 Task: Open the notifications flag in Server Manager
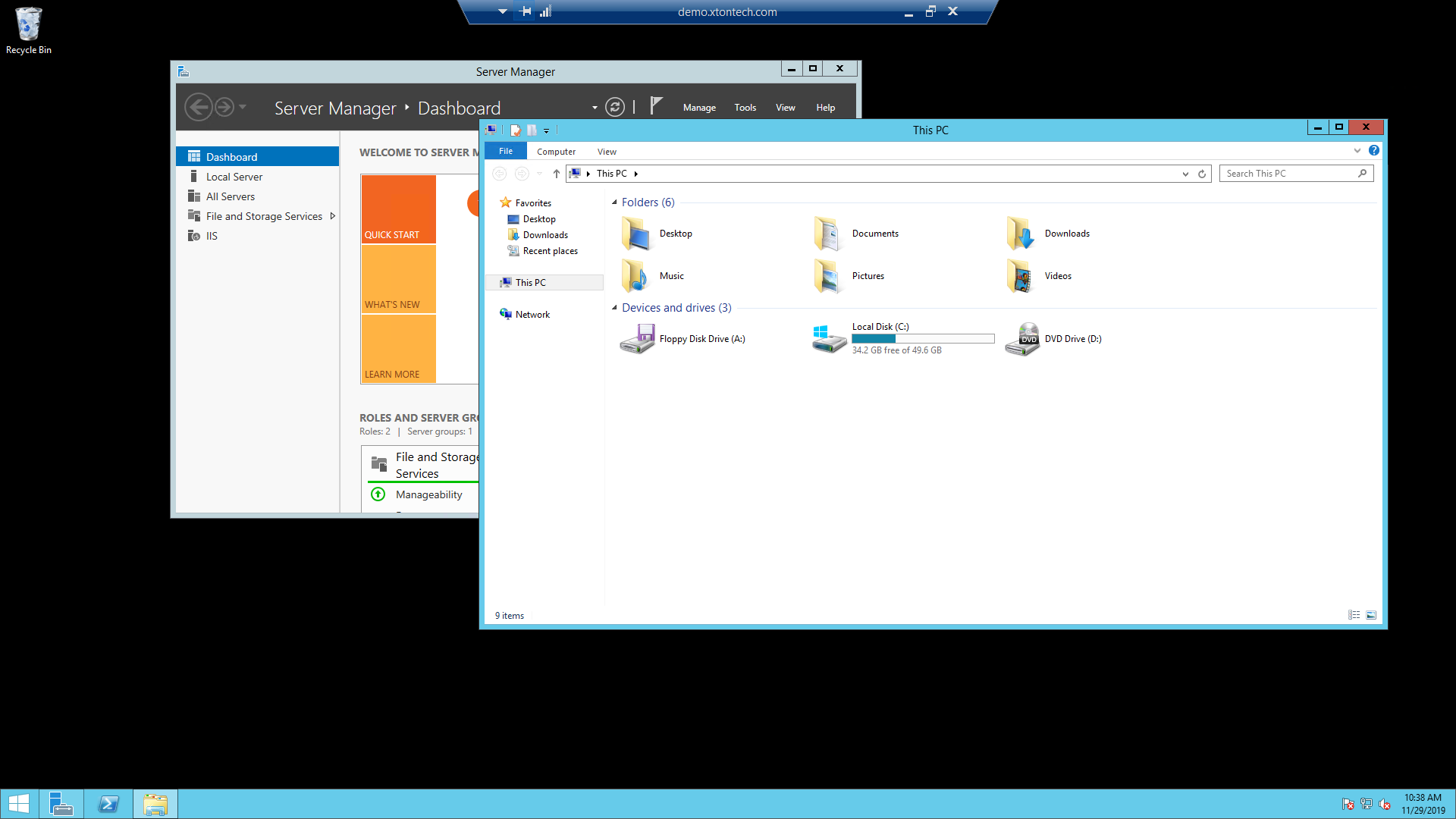pyautogui.click(x=656, y=106)
